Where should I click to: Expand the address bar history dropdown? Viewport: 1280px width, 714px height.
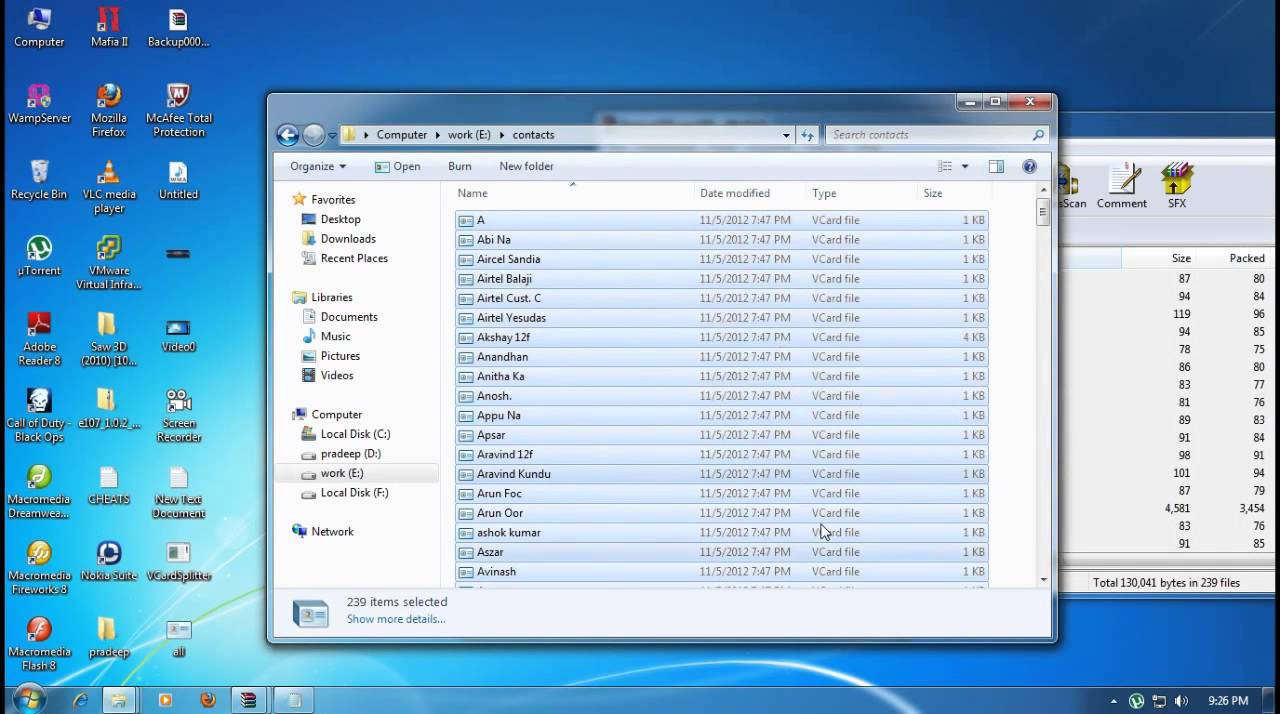[786, 135]
